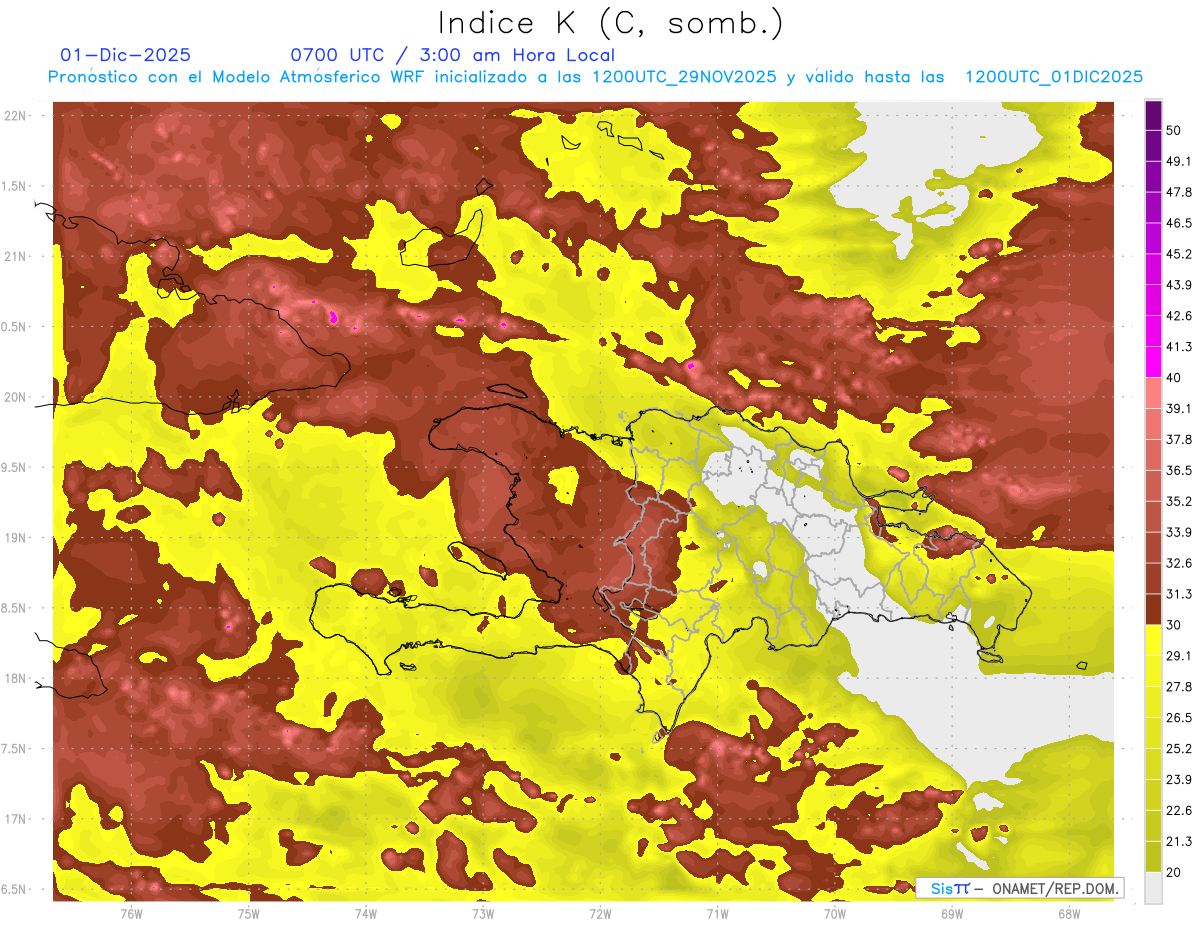The image size is (1200, 927).
Task: Click the latitude label '19N'
Action: pos(17,537)
